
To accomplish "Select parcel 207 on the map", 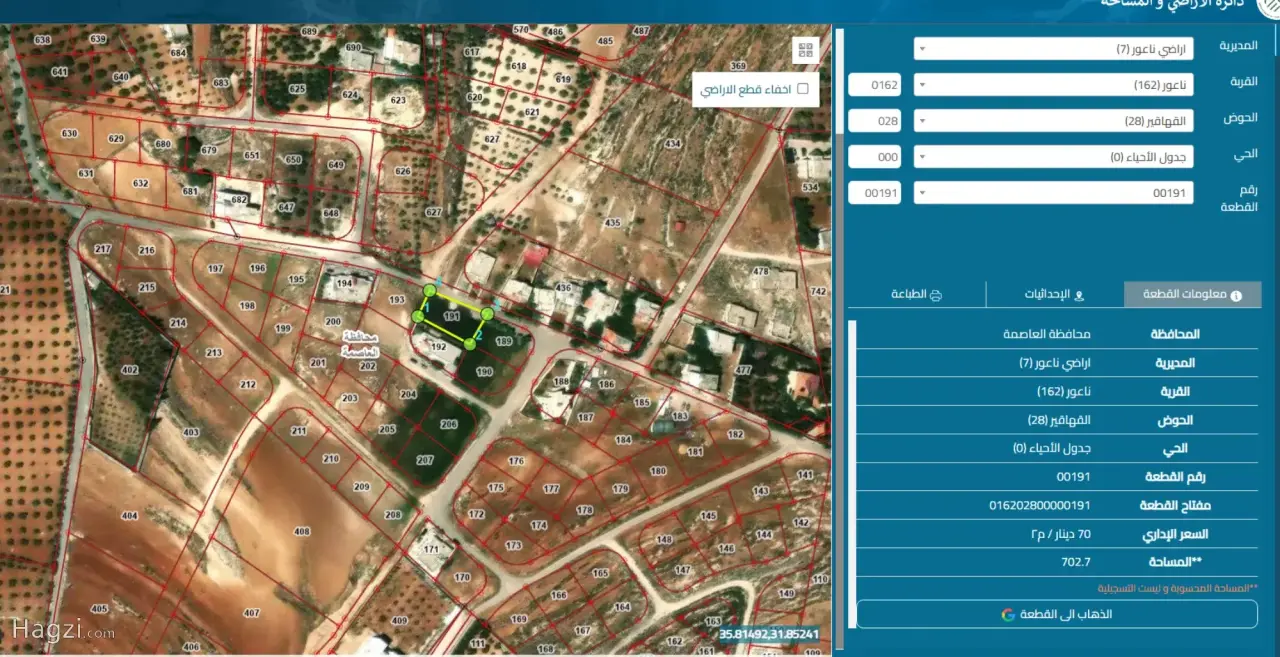I will [425, 460].
